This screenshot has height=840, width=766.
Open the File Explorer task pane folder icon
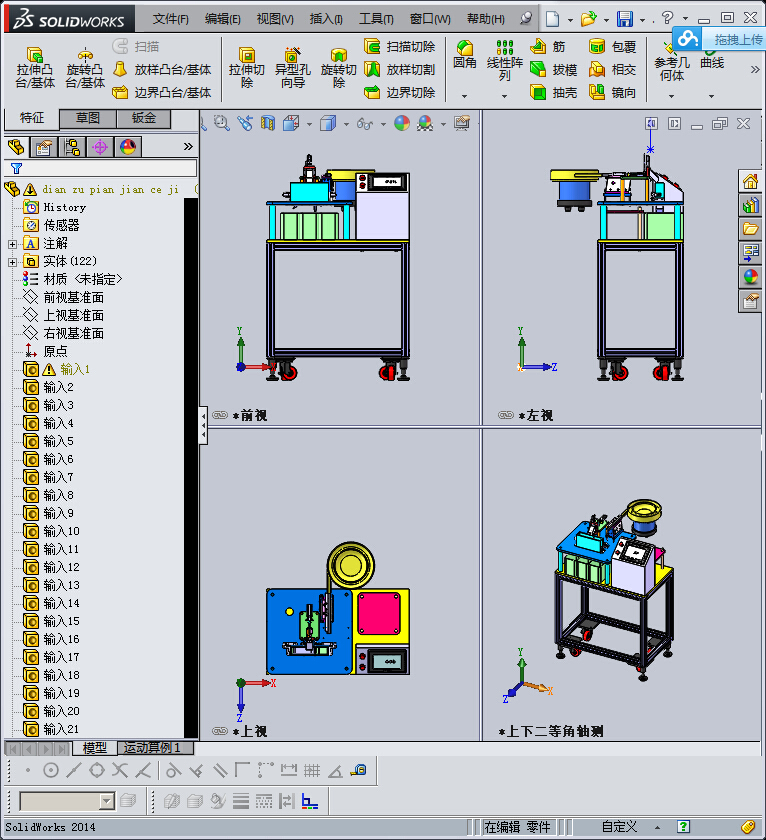750,229
